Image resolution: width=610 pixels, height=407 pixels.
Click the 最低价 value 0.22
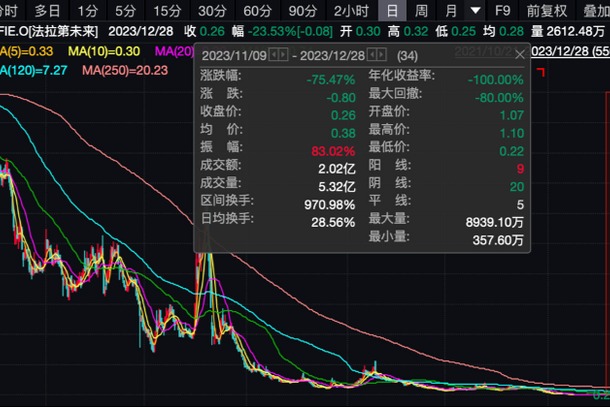click(512, 151)
